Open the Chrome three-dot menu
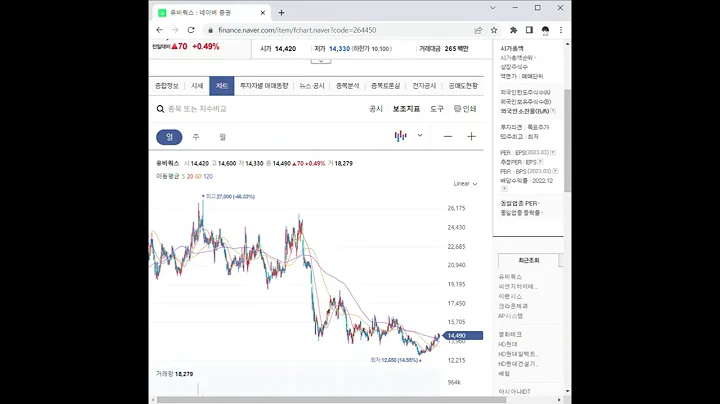This screenshot has height=404, width=720. [561, 30]
